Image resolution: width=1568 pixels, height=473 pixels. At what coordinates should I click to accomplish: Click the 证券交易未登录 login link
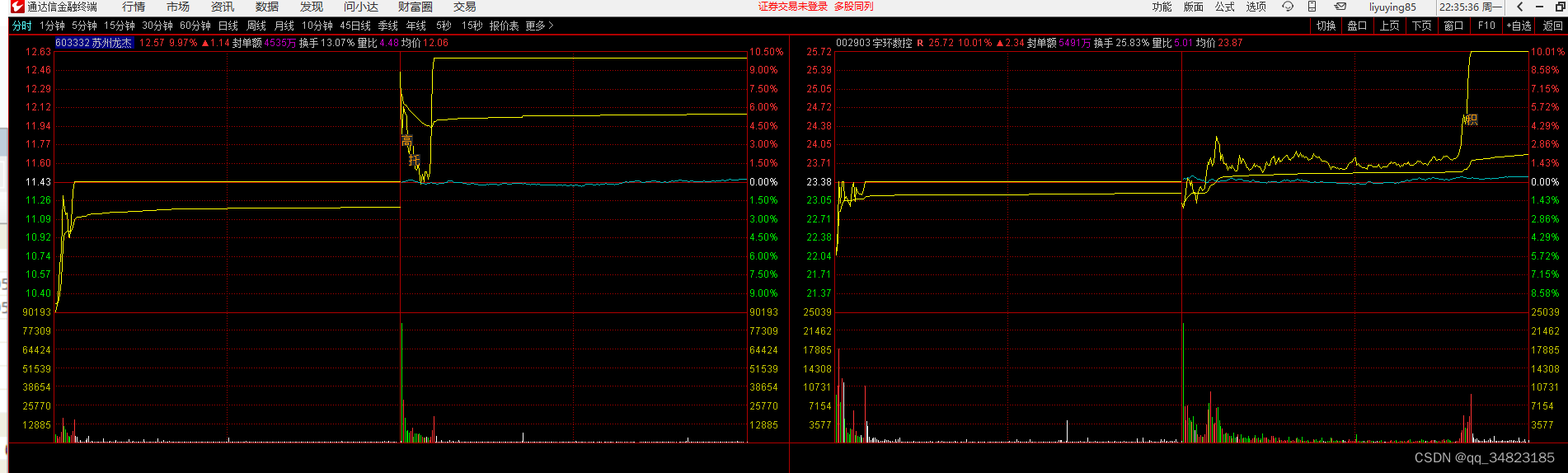coord(793,7)
